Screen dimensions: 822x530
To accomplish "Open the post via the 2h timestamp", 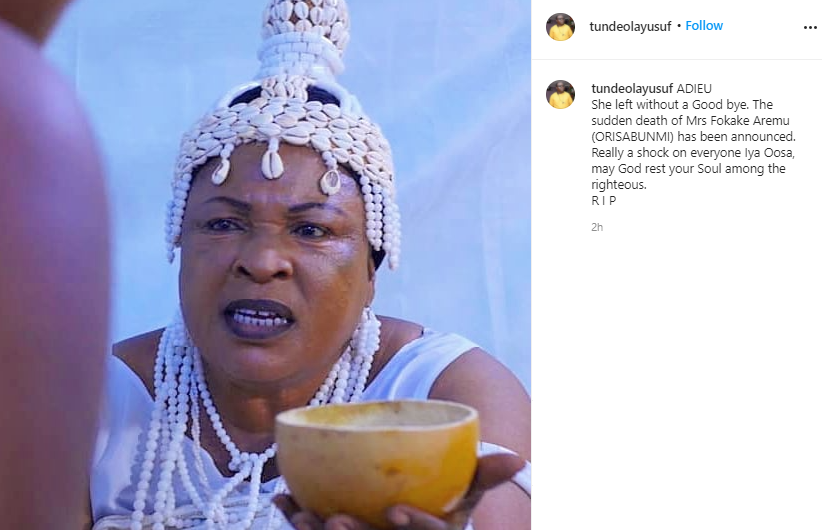I will pyautogui.click(x=597, y=228).
